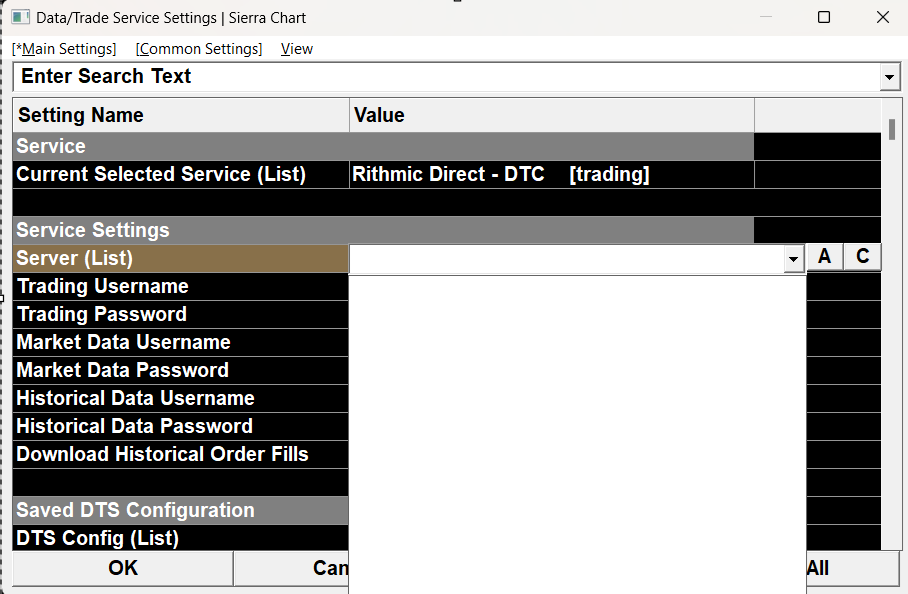
Task: Open the View menu
Action: (x=296, y=49)
